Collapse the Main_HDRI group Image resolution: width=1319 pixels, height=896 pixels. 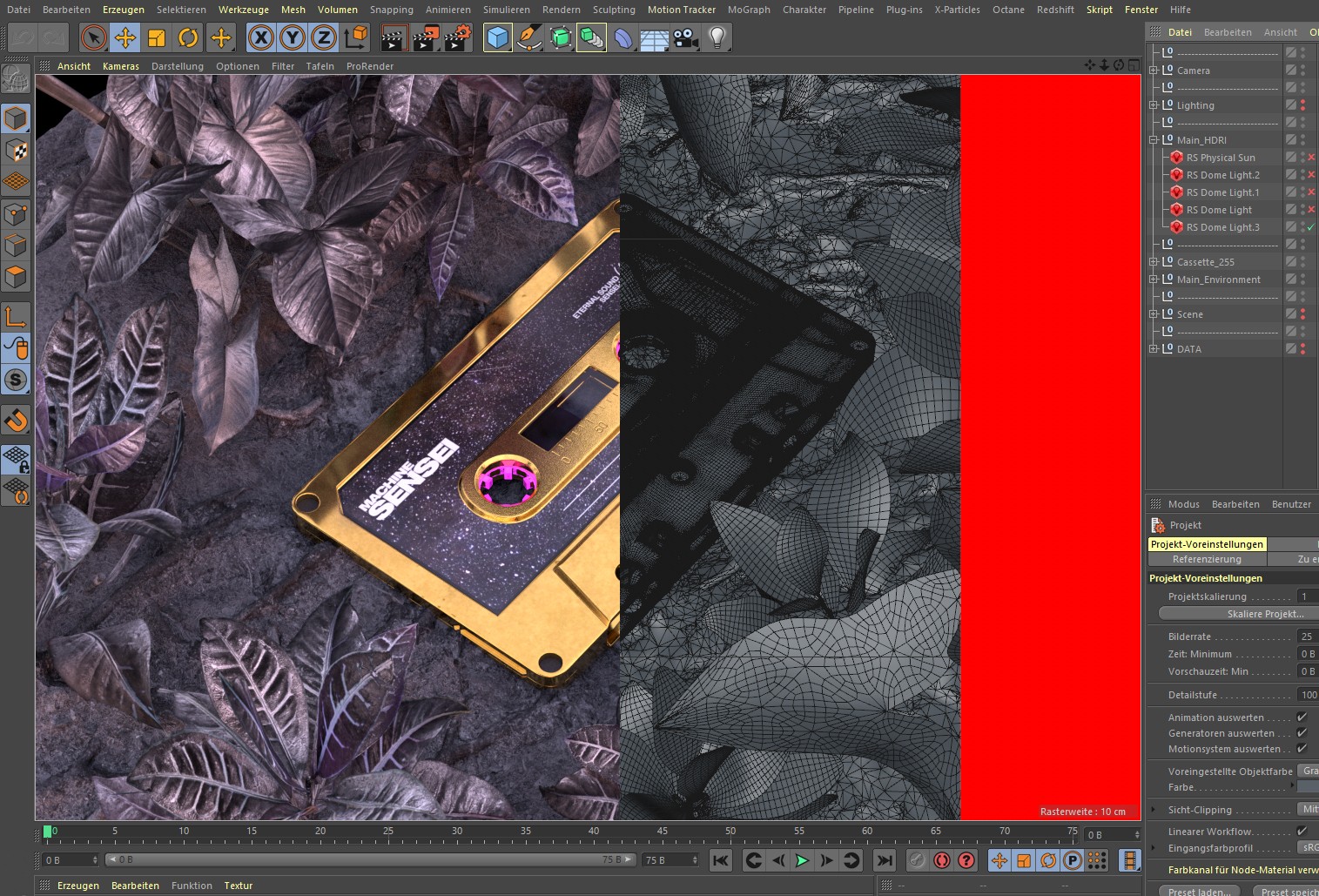1154,140
